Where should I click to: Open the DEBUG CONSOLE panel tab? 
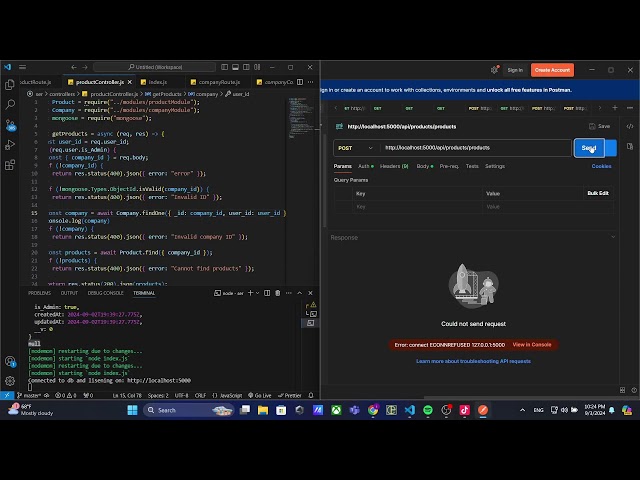coord(105,293)
